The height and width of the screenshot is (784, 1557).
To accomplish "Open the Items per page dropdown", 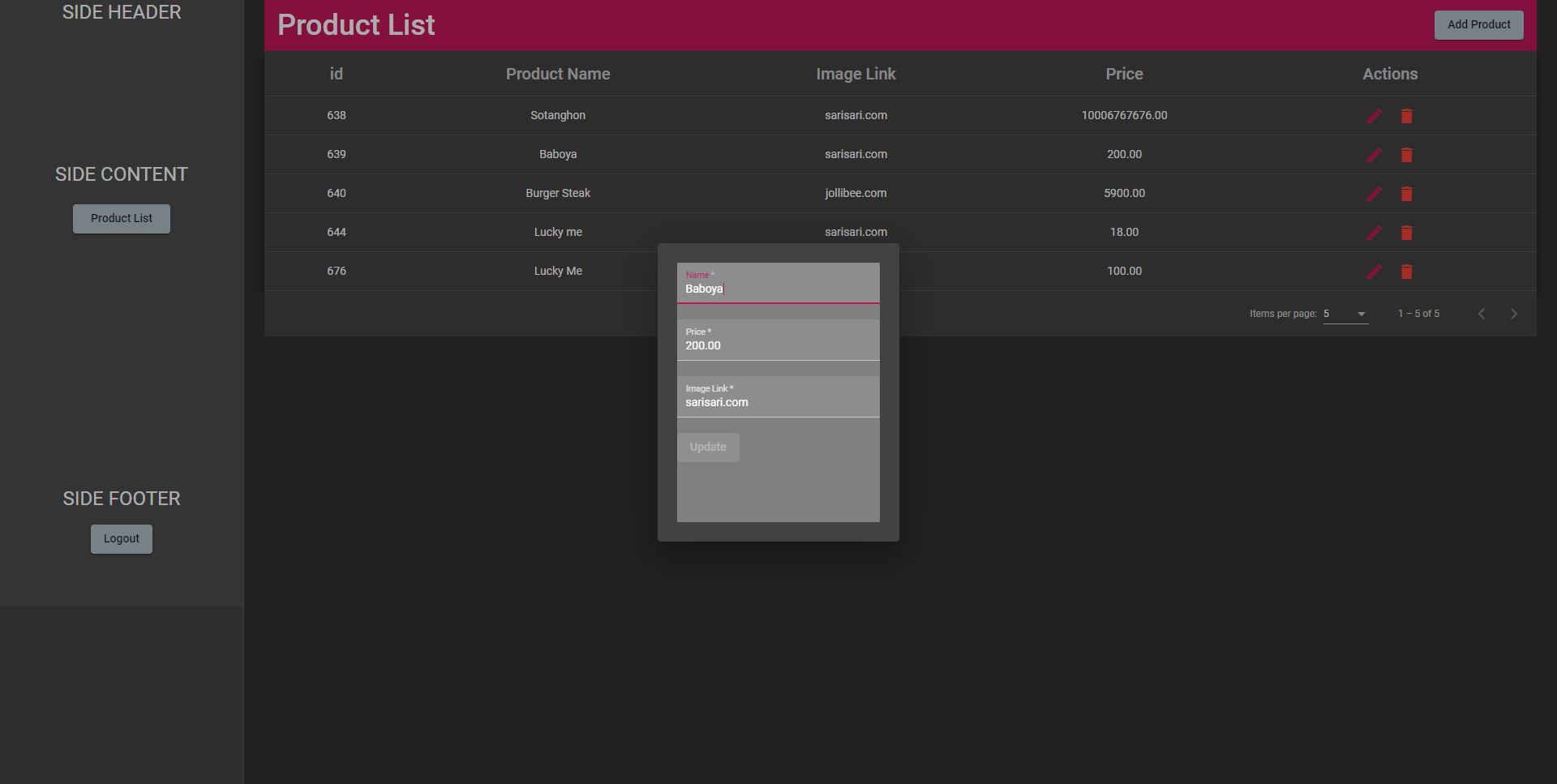I will [1345, 314].
